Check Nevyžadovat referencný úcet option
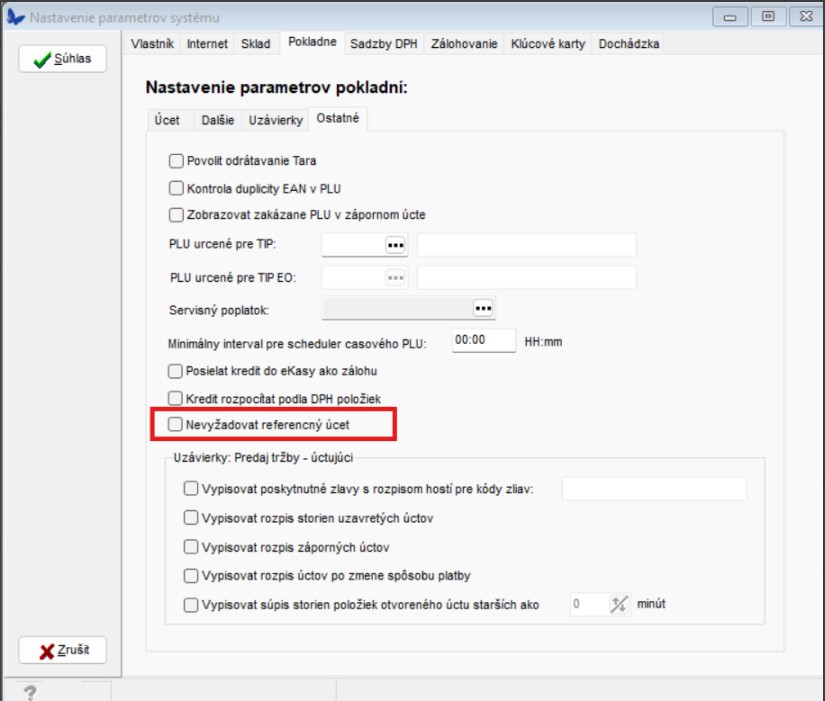 (x=177, y=425)
